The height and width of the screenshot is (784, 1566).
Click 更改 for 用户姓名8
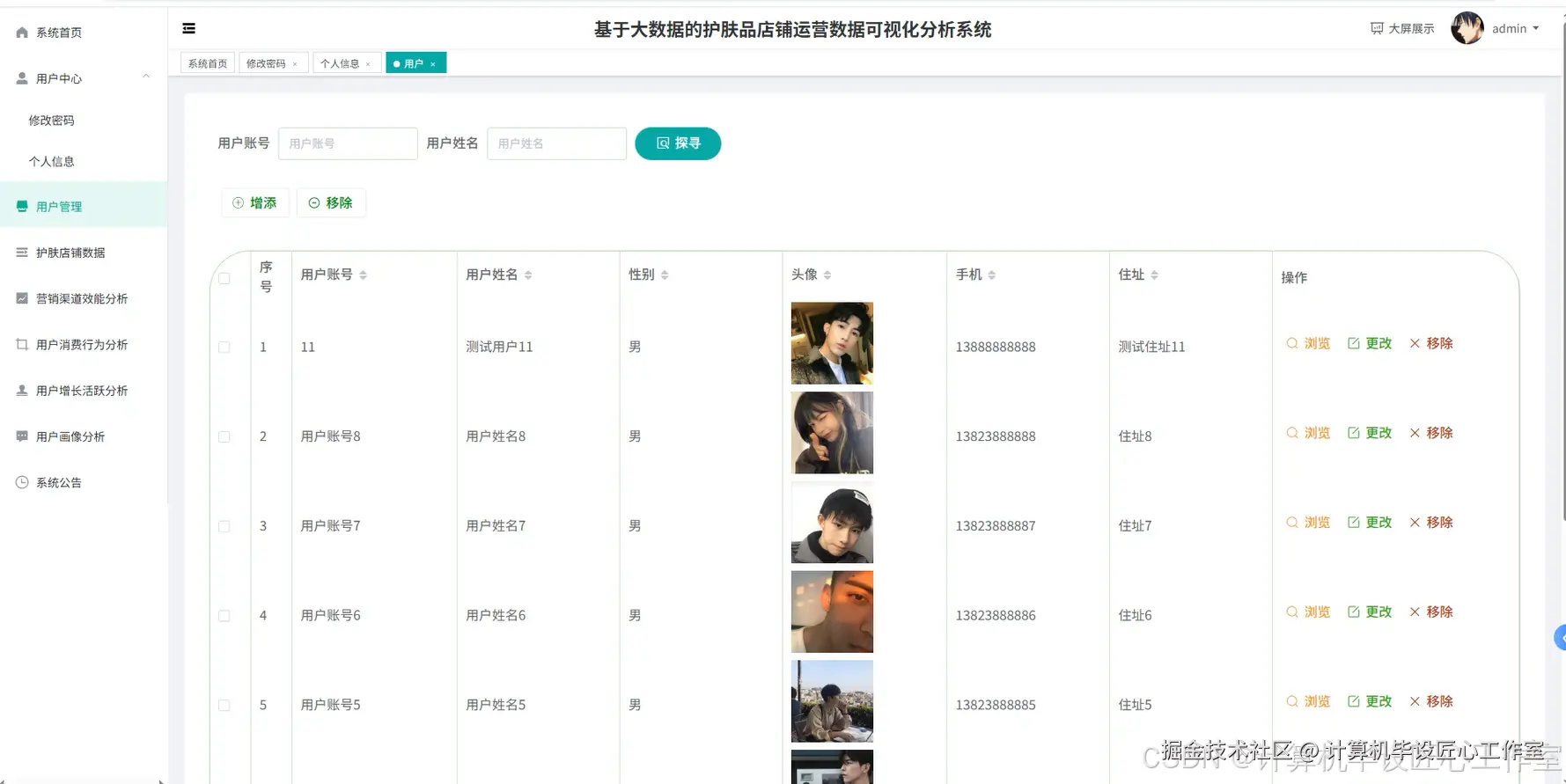[1370, 433]
